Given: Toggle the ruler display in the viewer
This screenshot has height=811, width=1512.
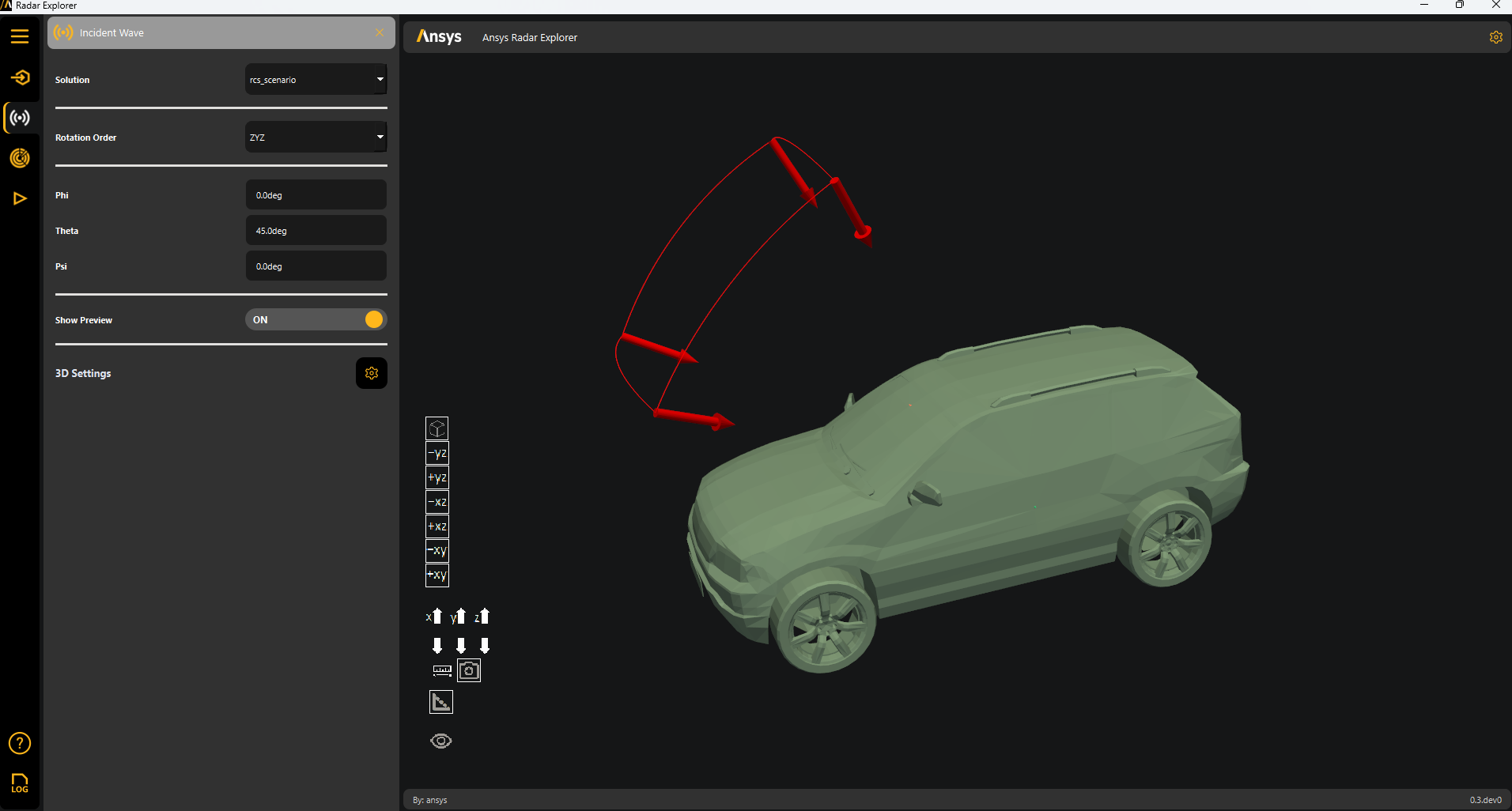Looking at the screenshot, I should [x=442, y=670].
